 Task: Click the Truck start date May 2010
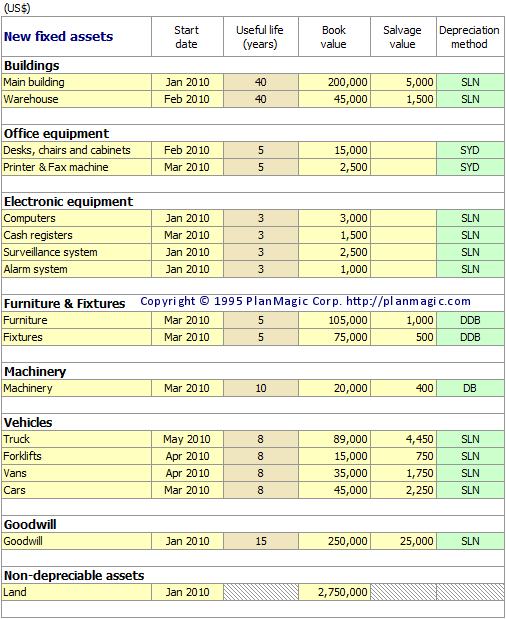coord(187,439)
